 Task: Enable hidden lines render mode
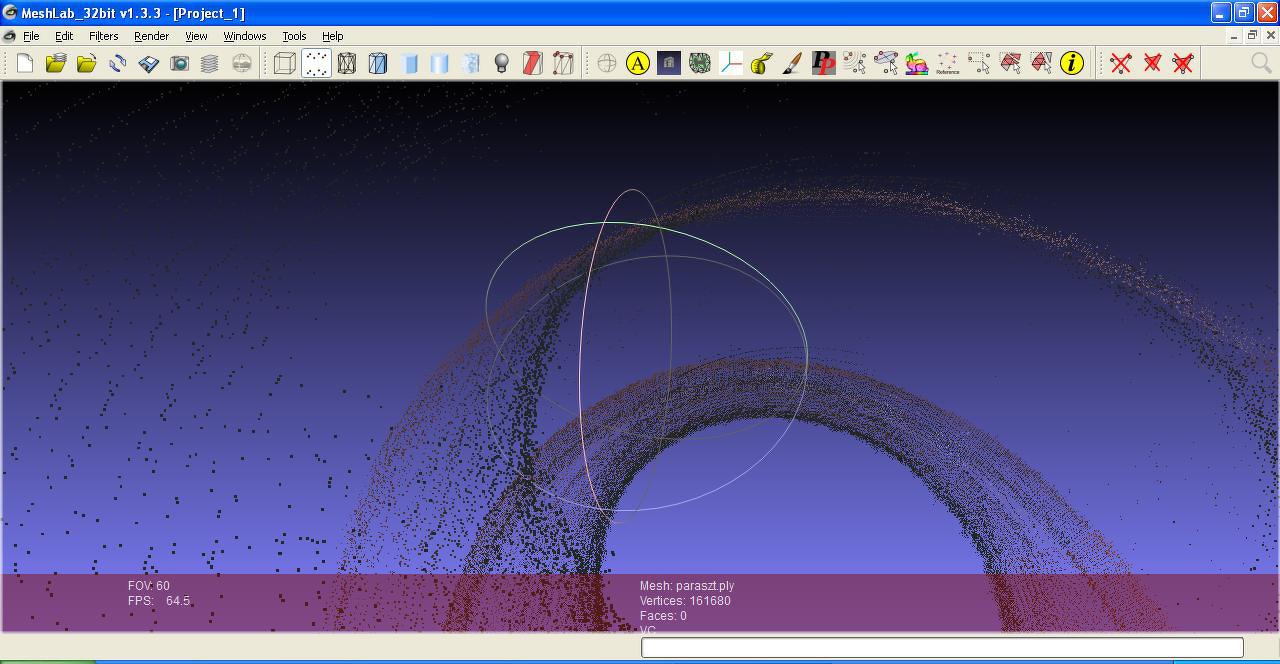coord(378,63)
